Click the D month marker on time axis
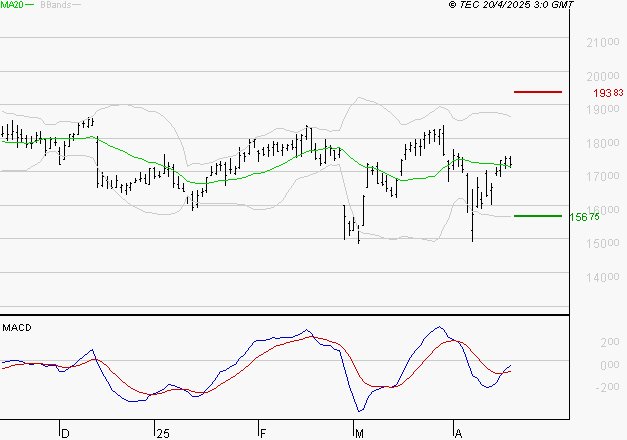Viewport: 627px width, 440px height. click(x=65, y=434)
